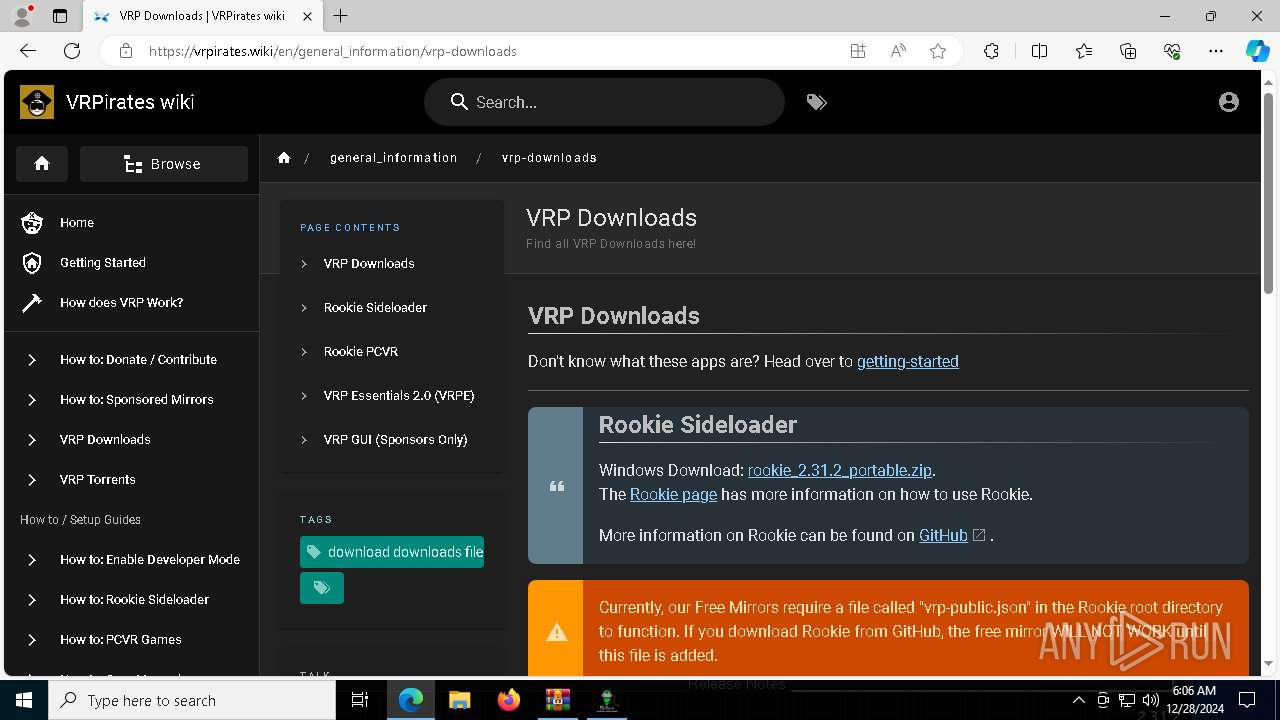Open the Favorites list icon
This screenshot has height=720, width=1280.
tap(1084, 51)
